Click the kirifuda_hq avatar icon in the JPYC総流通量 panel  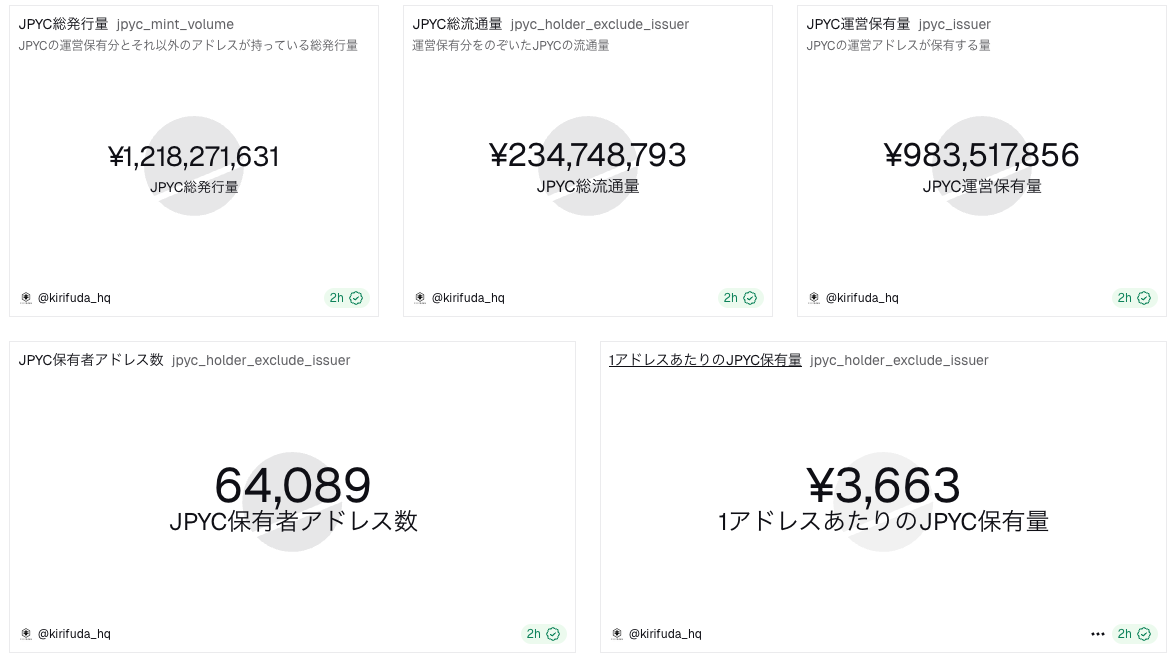coord(420,298)
